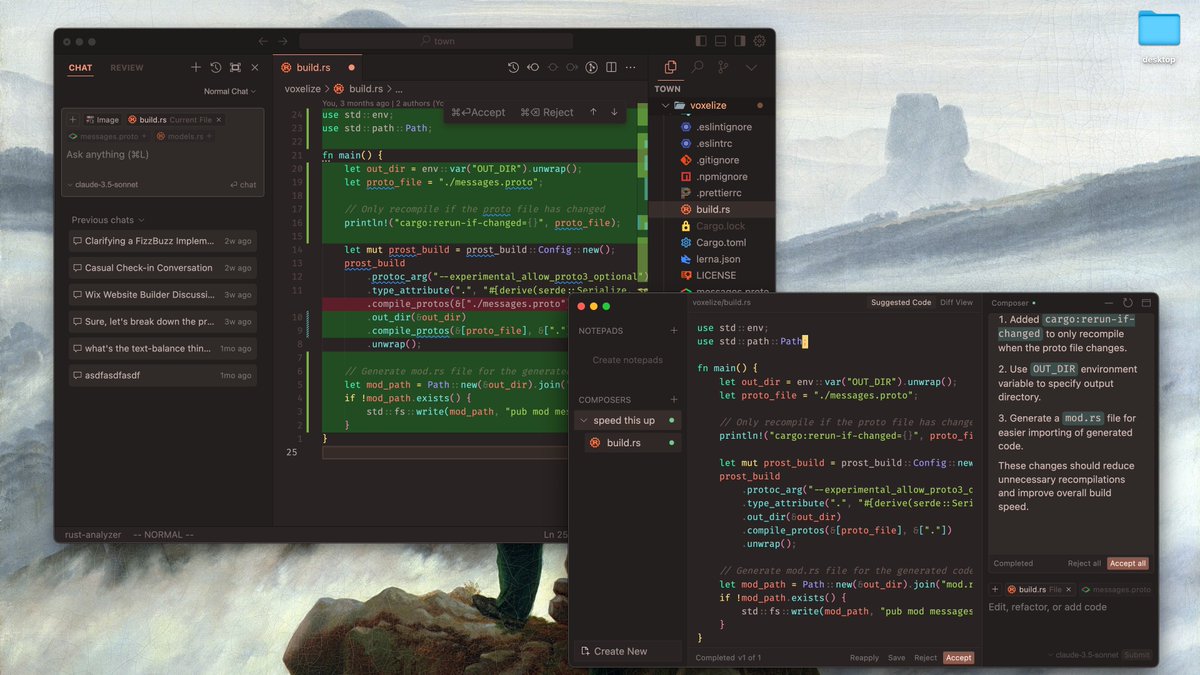
Task: Click Accept all in composer panel
Action: coord(1128,563)
